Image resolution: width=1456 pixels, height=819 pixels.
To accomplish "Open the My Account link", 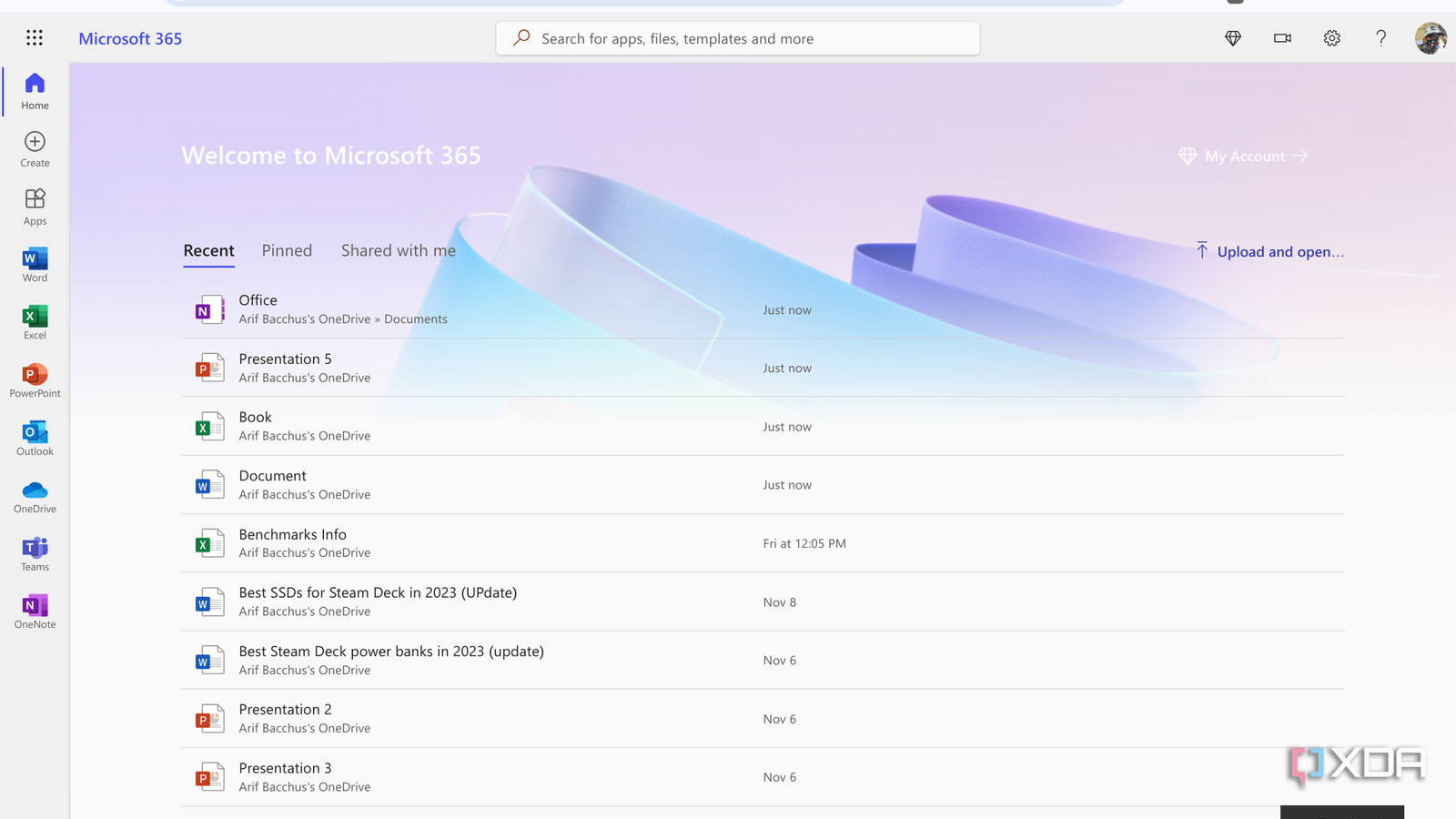I will tap(1244, 157).
